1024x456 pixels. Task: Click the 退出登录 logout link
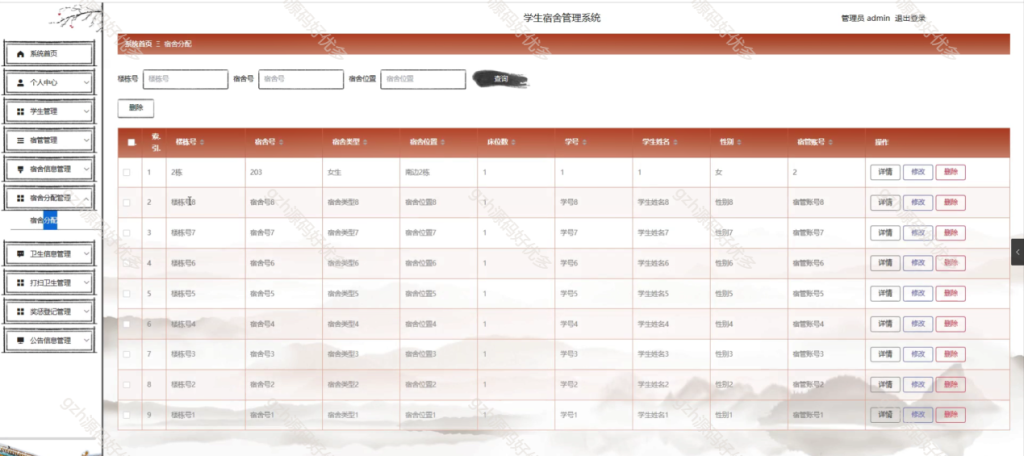click(x=910, y=18)
